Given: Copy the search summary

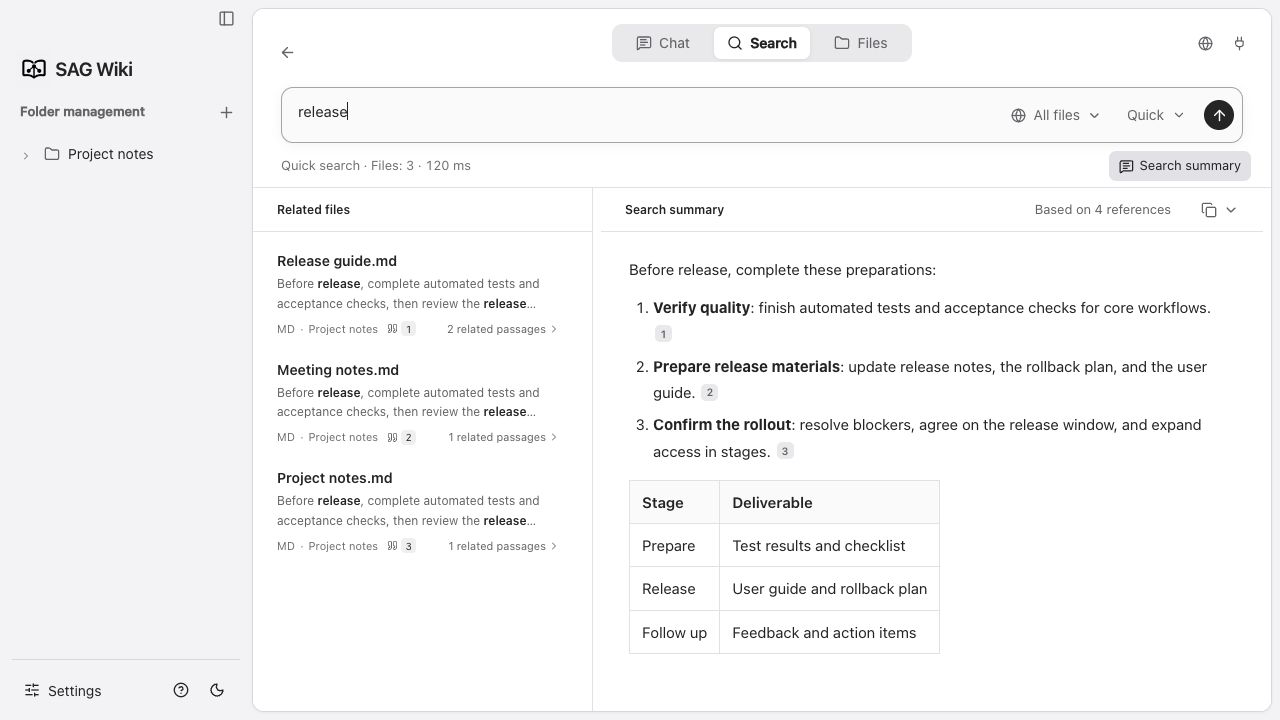Looking at the screenshot, I should pyautogui.click(x=1209, y=210).
